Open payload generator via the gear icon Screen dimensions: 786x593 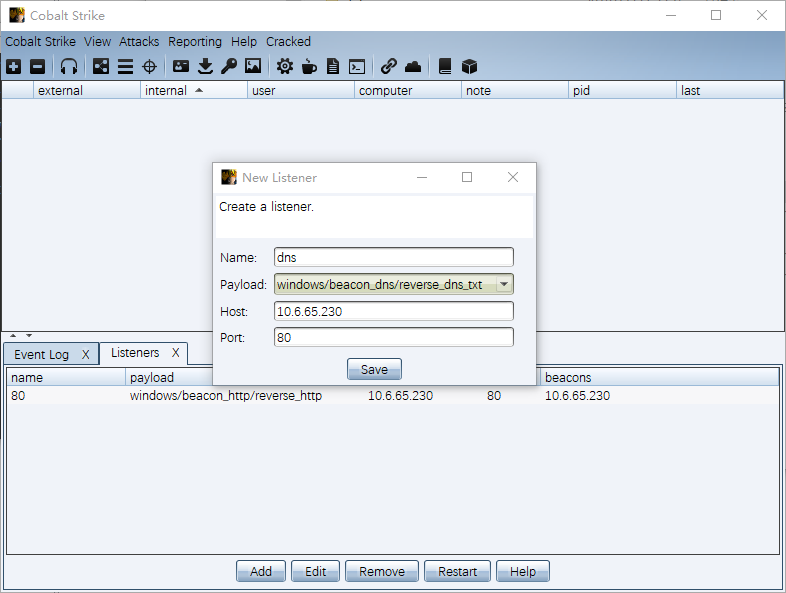click(x=285, y=66)
